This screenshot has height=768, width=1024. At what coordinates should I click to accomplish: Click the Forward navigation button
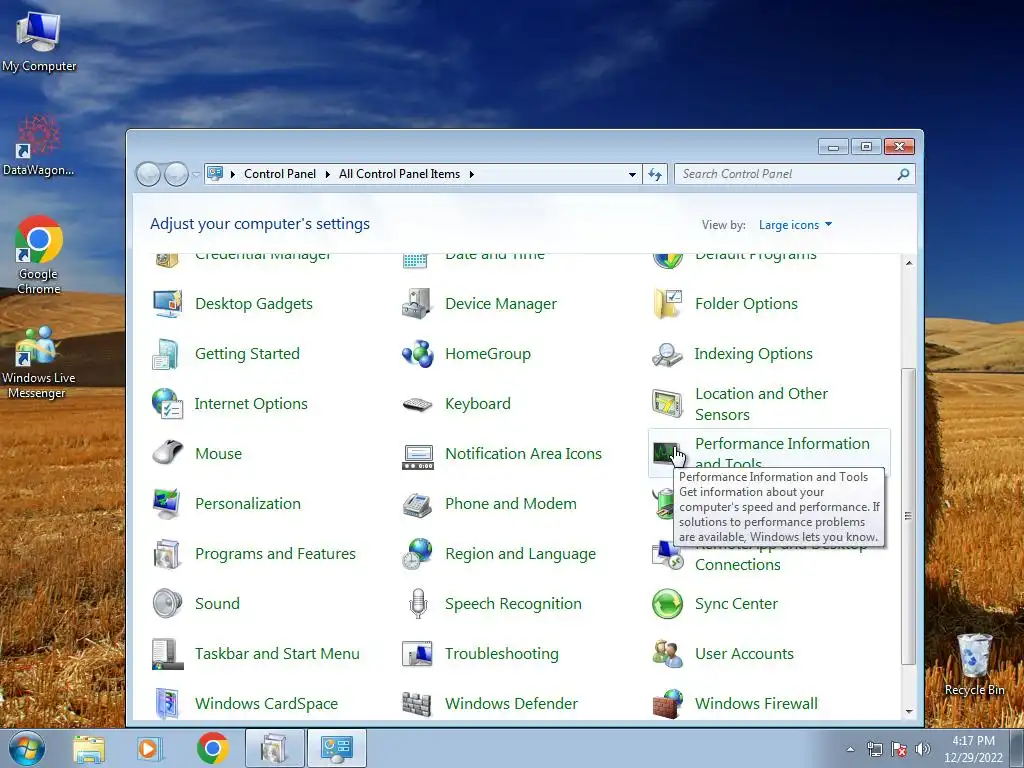[176, 174]
